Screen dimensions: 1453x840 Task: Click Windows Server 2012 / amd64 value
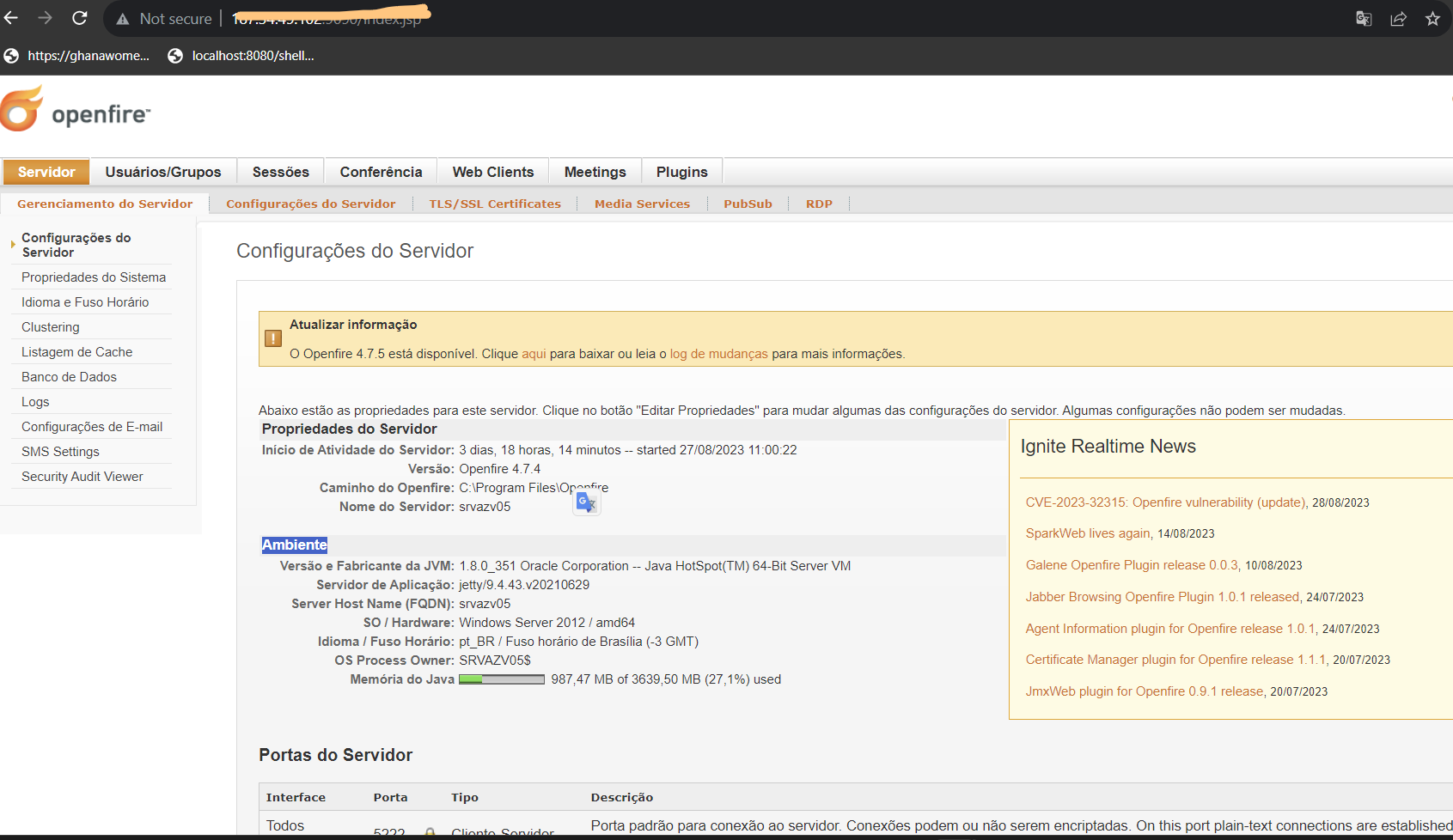pyautogui.click(x=547, y=623)
